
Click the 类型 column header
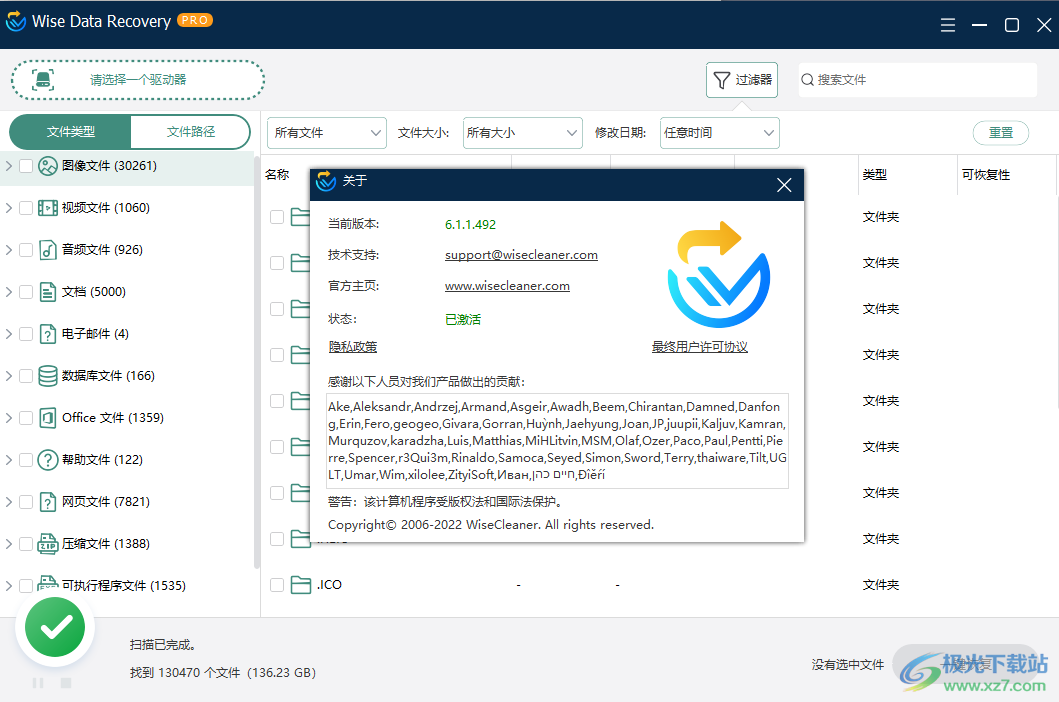coord(875,175)
